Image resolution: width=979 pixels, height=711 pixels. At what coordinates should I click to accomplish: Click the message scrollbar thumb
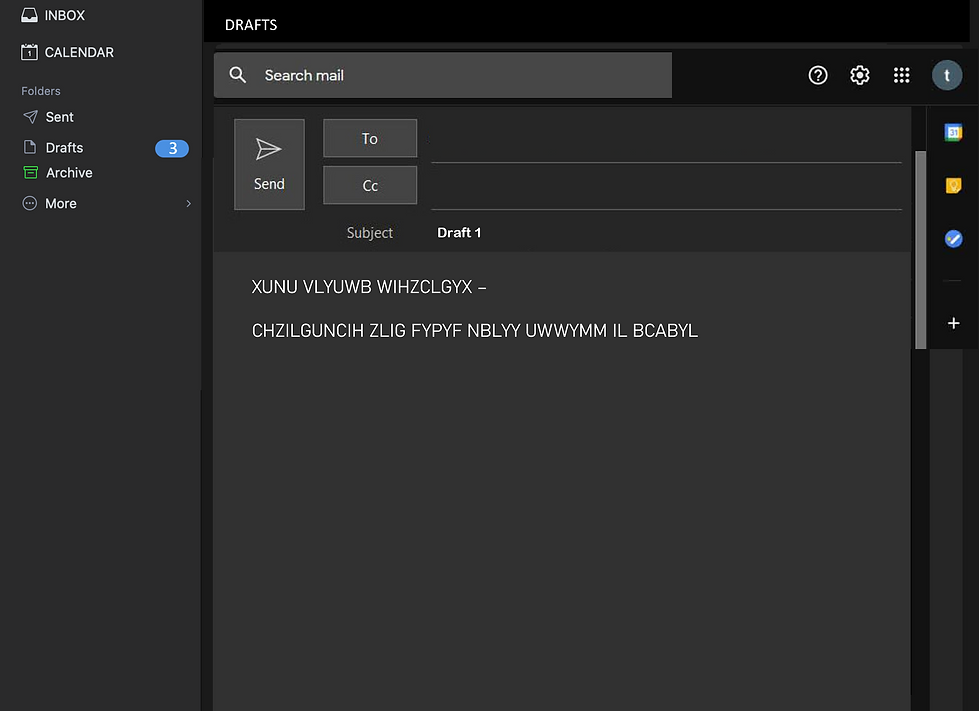[920, 250]
